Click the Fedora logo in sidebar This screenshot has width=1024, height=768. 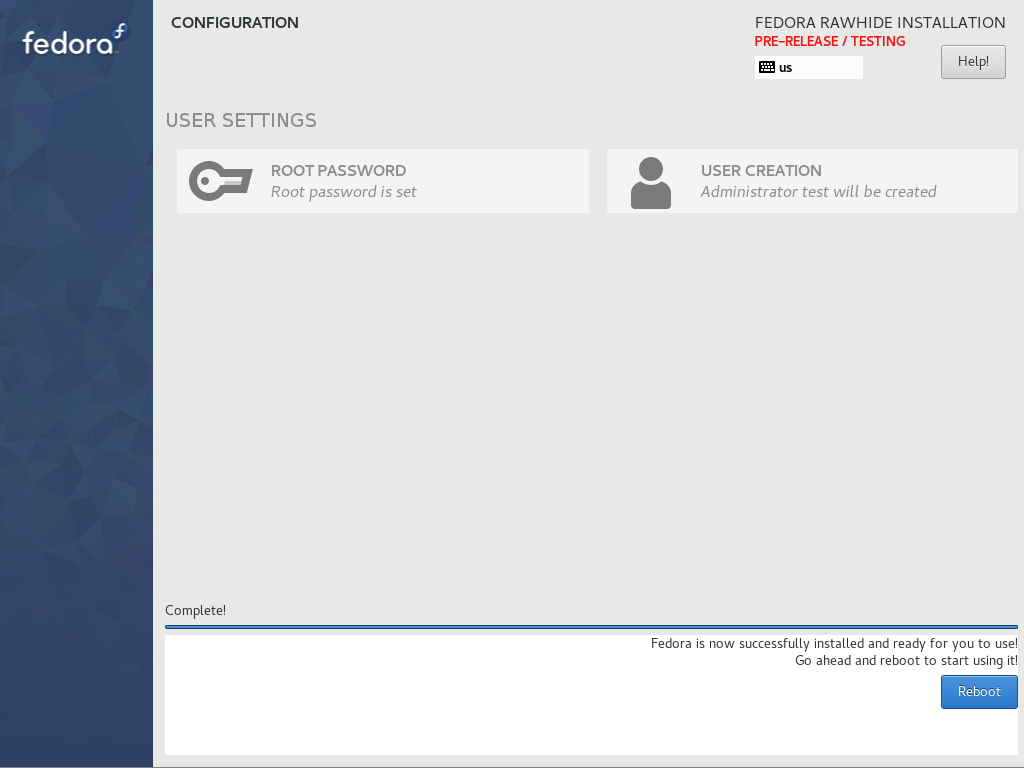tap(75, 40)
